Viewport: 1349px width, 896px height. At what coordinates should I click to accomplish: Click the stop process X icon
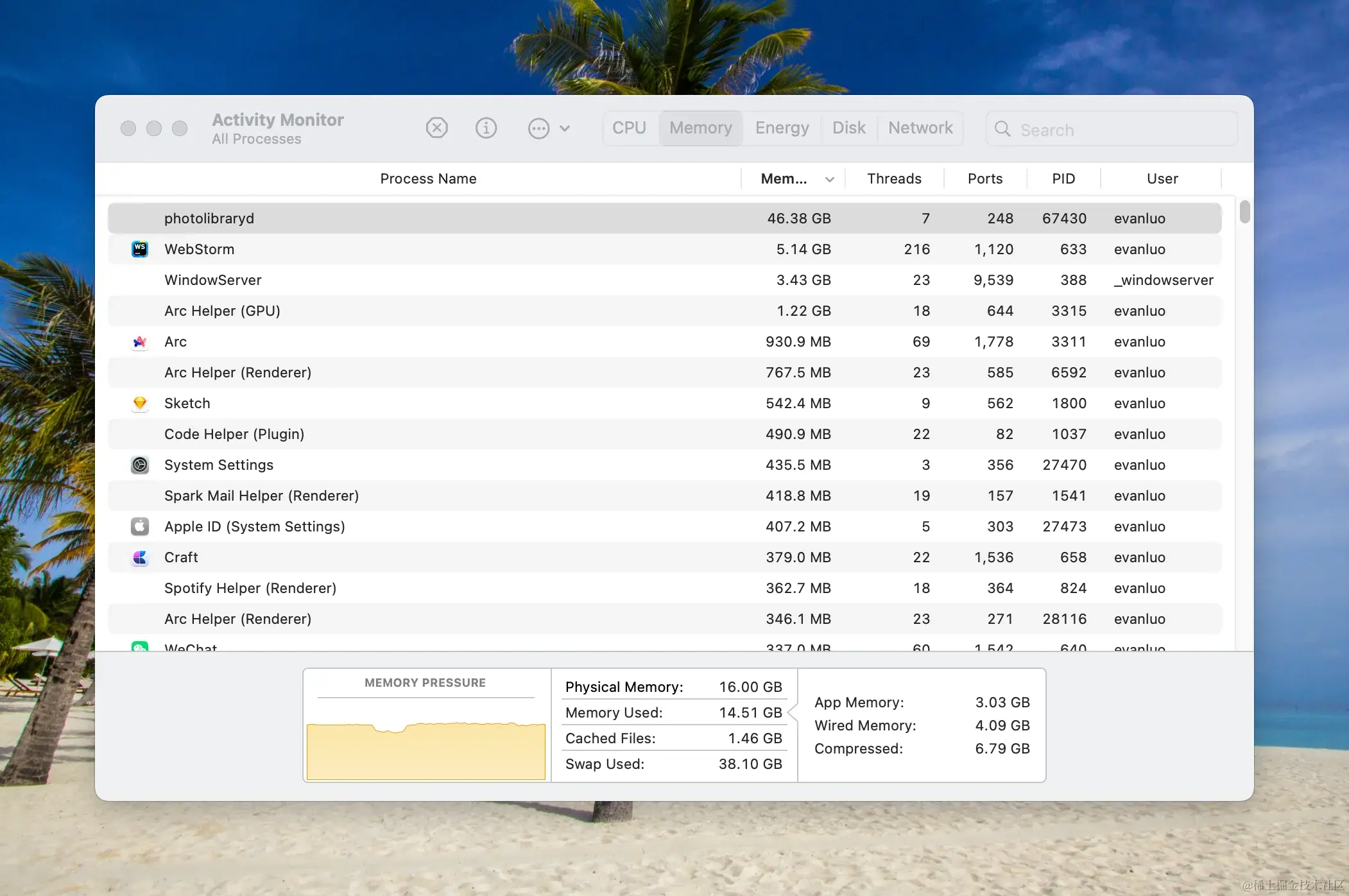[436, 128]
